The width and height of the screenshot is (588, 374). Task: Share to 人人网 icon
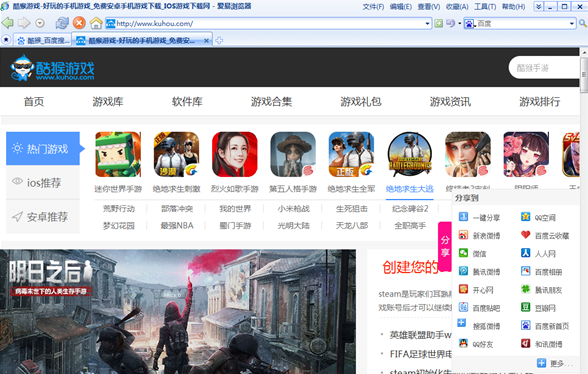tap(525, 253)
